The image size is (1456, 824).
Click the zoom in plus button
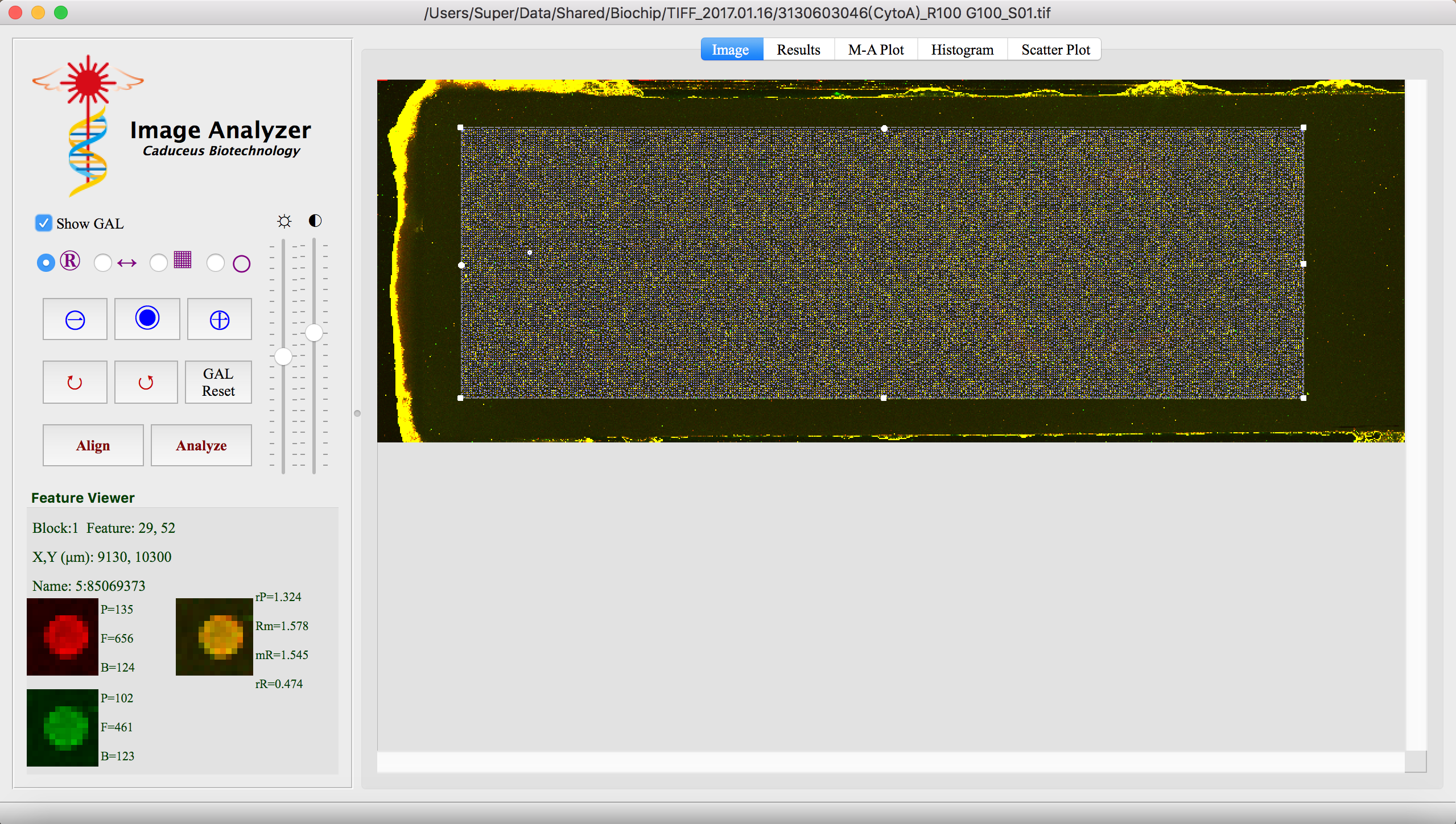coord(220,320)
